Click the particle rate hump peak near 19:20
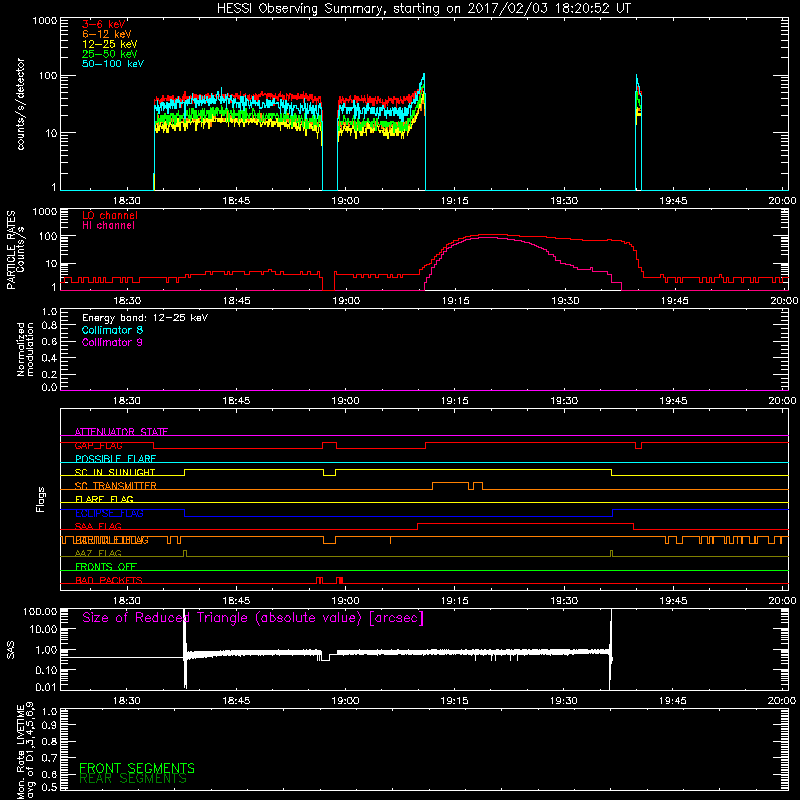The width and height of the screenshot is (800, 800). tap(490, 236)
